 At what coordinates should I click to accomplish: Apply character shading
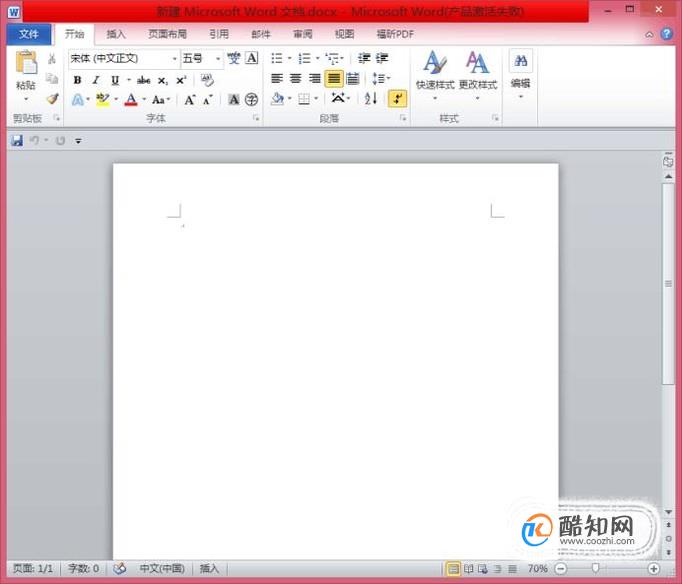[234, 100]
